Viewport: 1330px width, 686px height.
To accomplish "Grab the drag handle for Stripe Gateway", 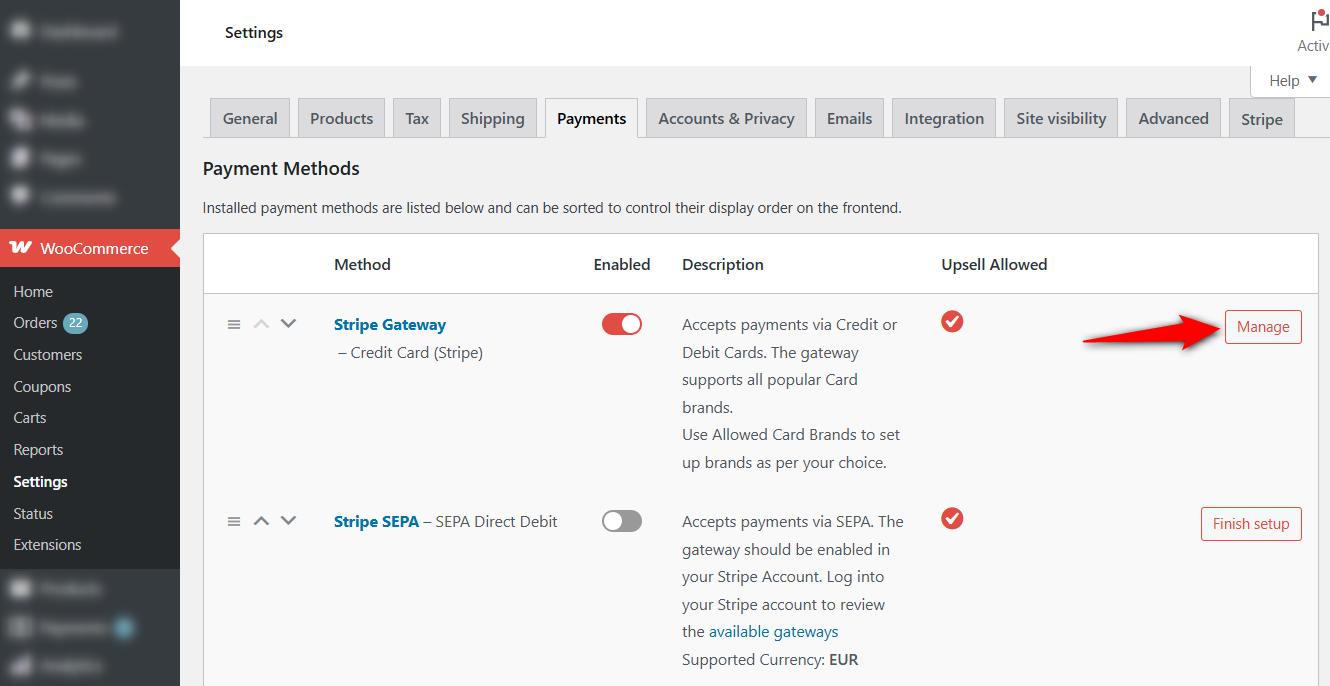I will [234, 324].
